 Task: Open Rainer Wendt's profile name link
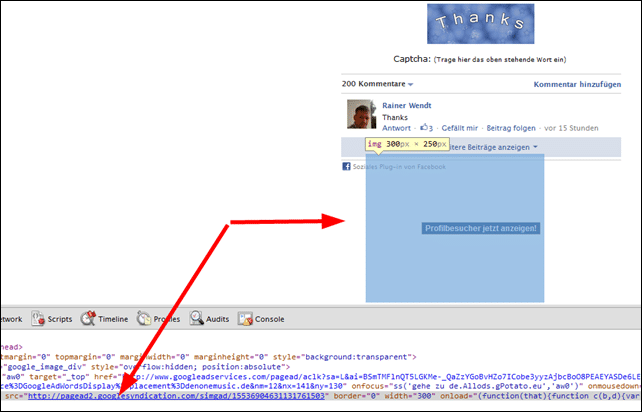point(407,106)
